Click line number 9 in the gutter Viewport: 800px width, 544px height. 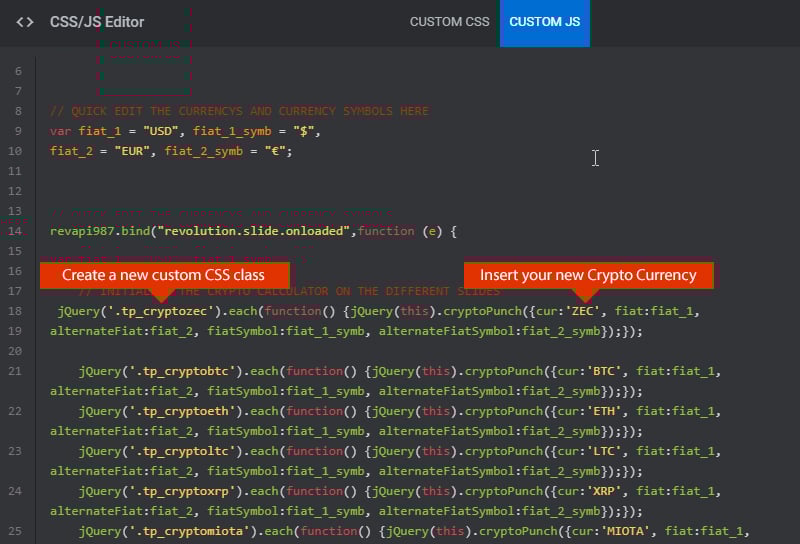[x=18, y=131]
